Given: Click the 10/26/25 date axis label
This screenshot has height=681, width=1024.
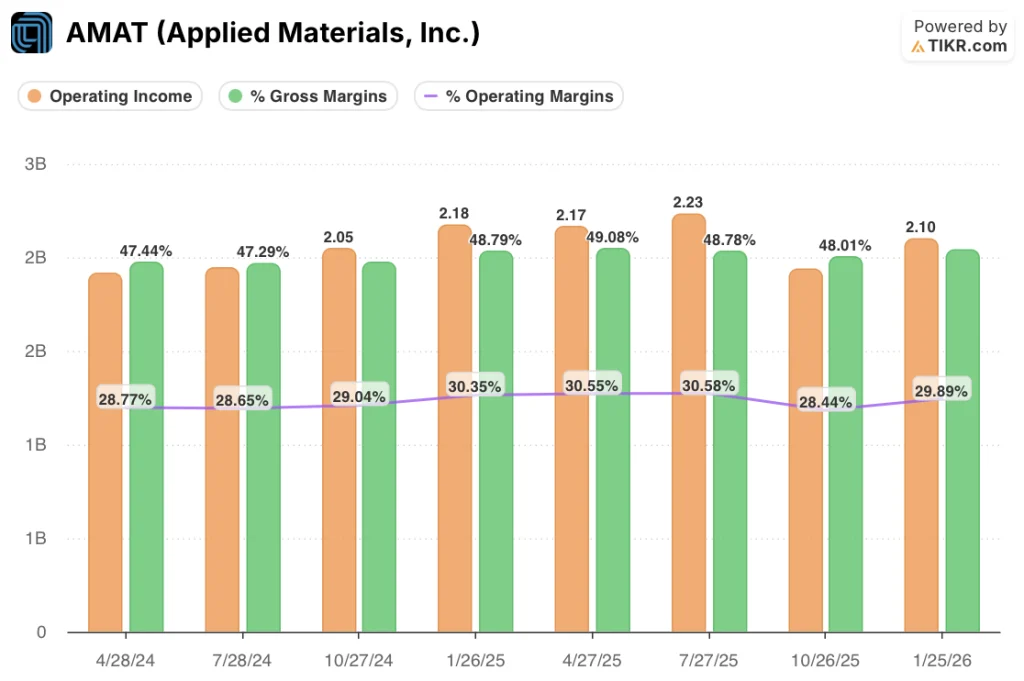Looking at the screenshot, I should pos(825,660).
